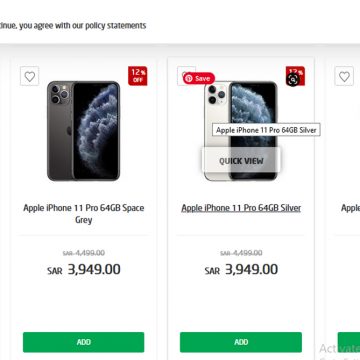Click the QUICK VIEW button
Viewport: 360px width, 360px height.
(x=241, y=161)
